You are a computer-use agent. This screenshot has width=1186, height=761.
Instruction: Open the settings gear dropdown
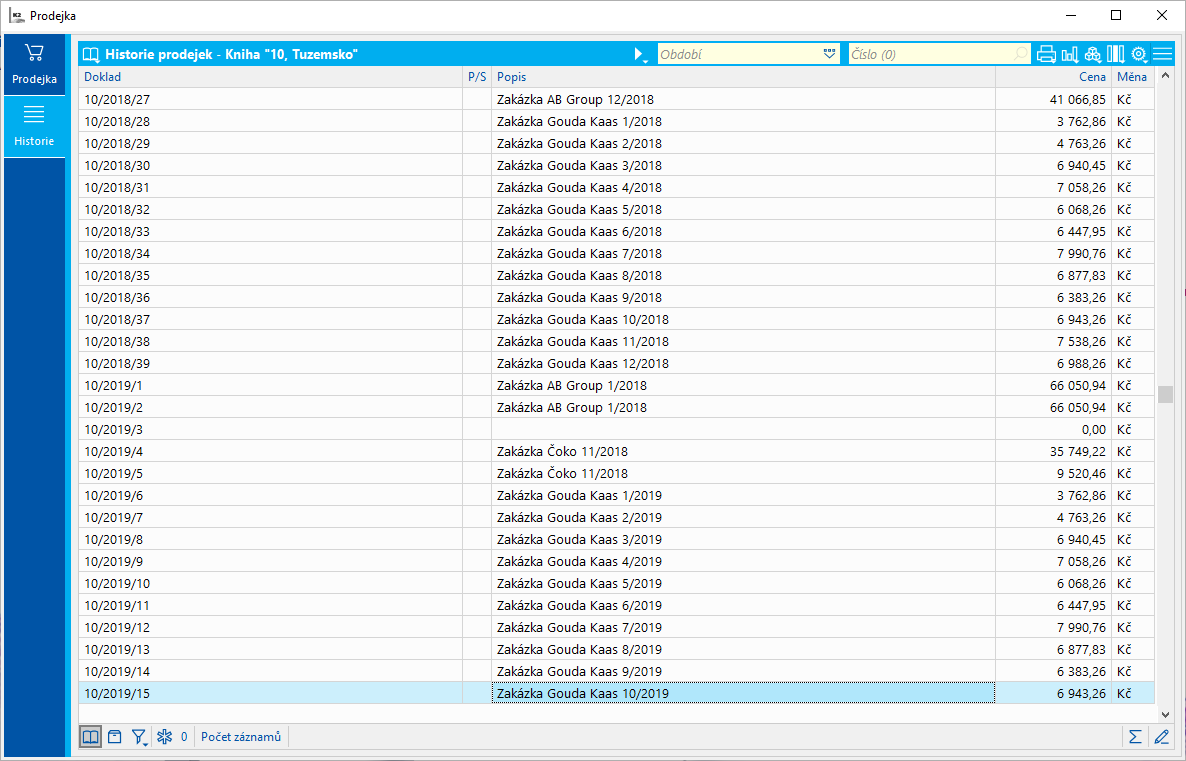tap(1139, 54)
